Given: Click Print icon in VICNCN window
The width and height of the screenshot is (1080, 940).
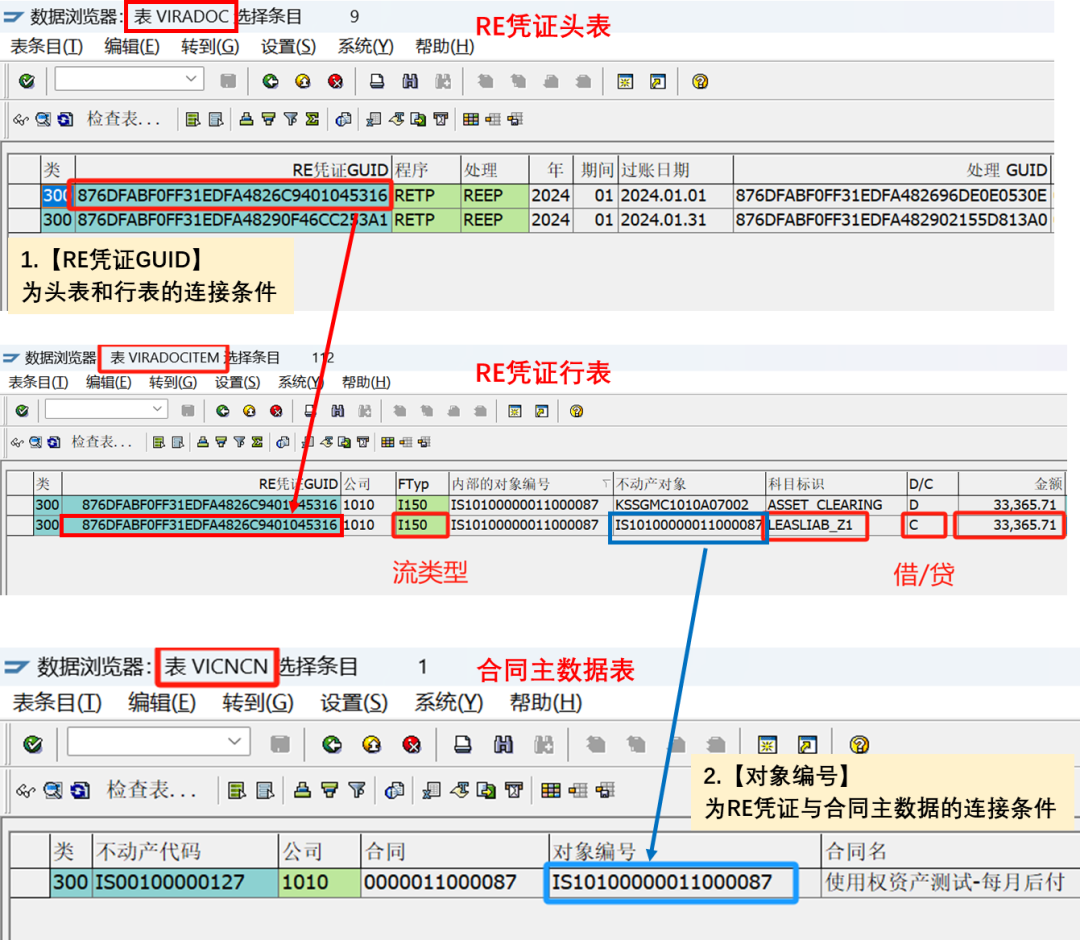Looking at the screenshot, I should (x=463, y=744).
